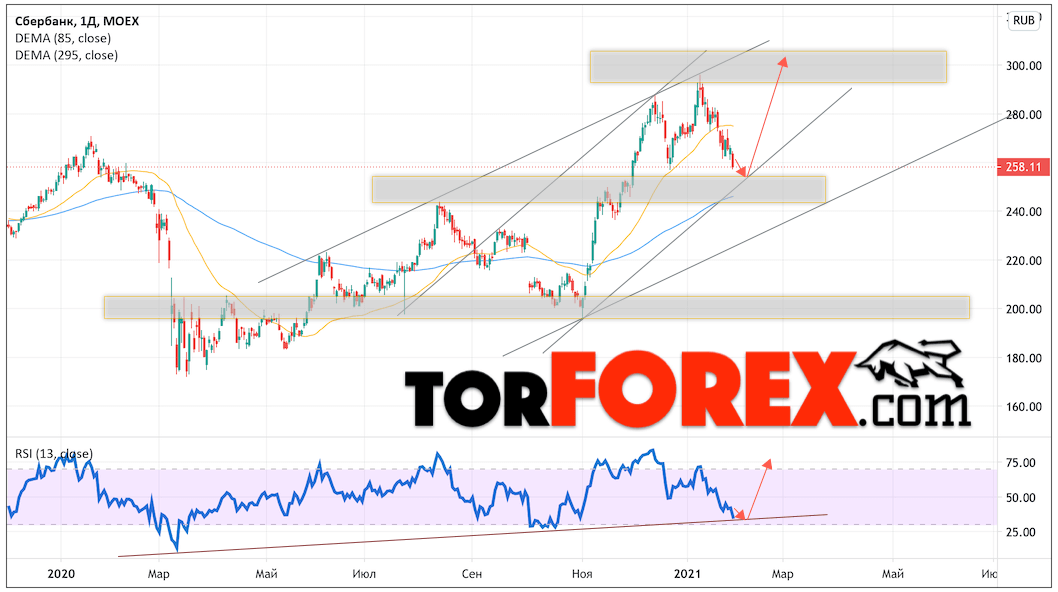This screenshot has width=1058, height=592.
Task: Click the 180.00 price axis label
Action: click(1024, 358)
